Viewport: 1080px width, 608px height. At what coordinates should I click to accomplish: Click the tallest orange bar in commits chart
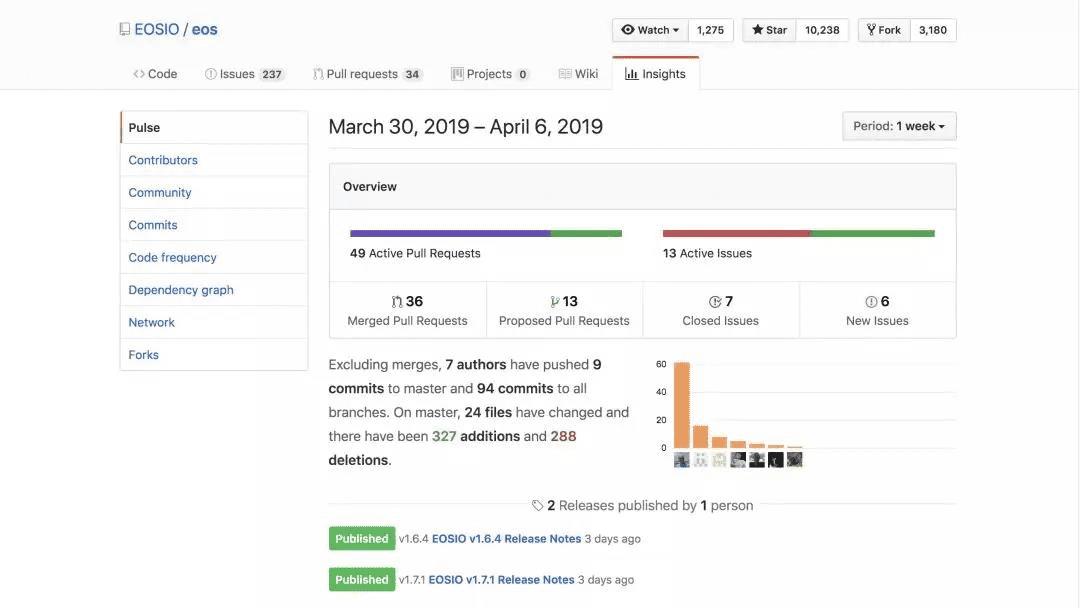point(682,405)
